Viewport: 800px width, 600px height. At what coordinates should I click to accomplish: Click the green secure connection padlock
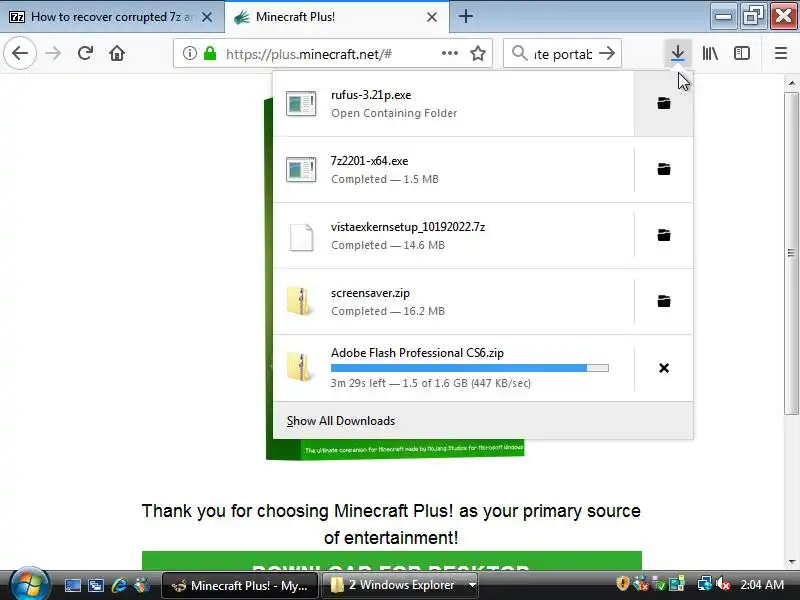210,53
